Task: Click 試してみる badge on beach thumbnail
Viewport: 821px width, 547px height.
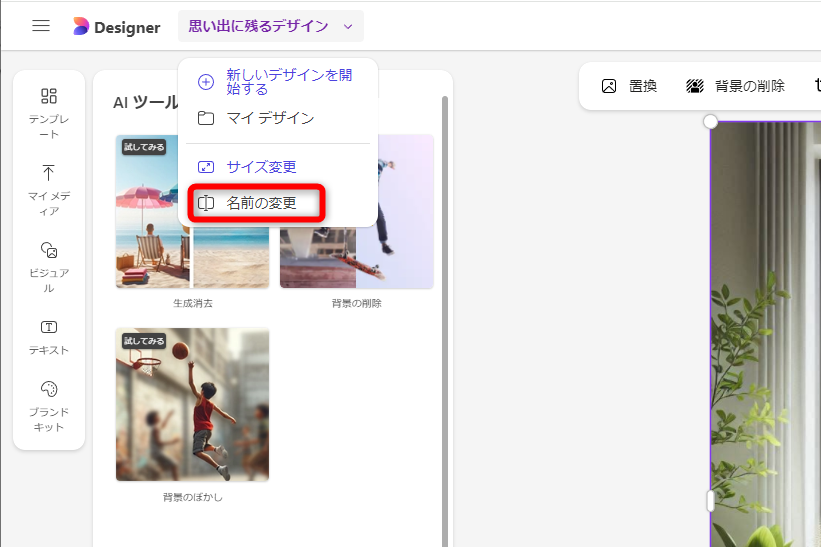Action: click(144, 147)
